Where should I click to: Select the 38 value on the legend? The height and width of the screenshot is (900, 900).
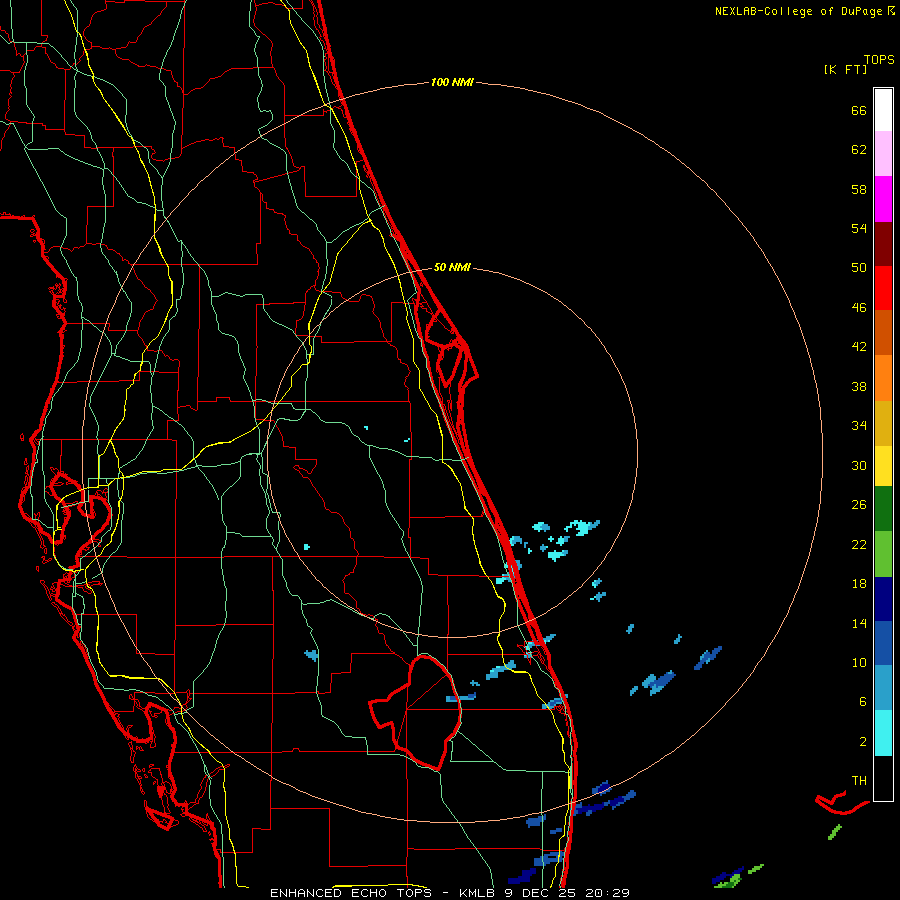click(x=859, y=387)
